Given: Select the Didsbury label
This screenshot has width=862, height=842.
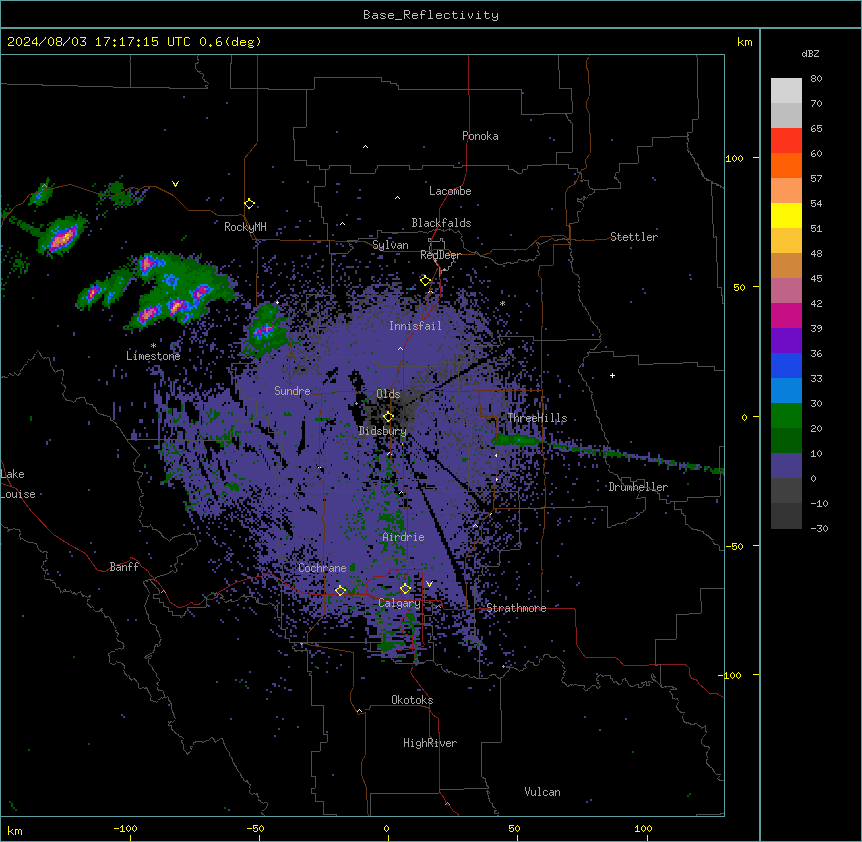Looking at the screenshot, I should (x=383, y=431).
